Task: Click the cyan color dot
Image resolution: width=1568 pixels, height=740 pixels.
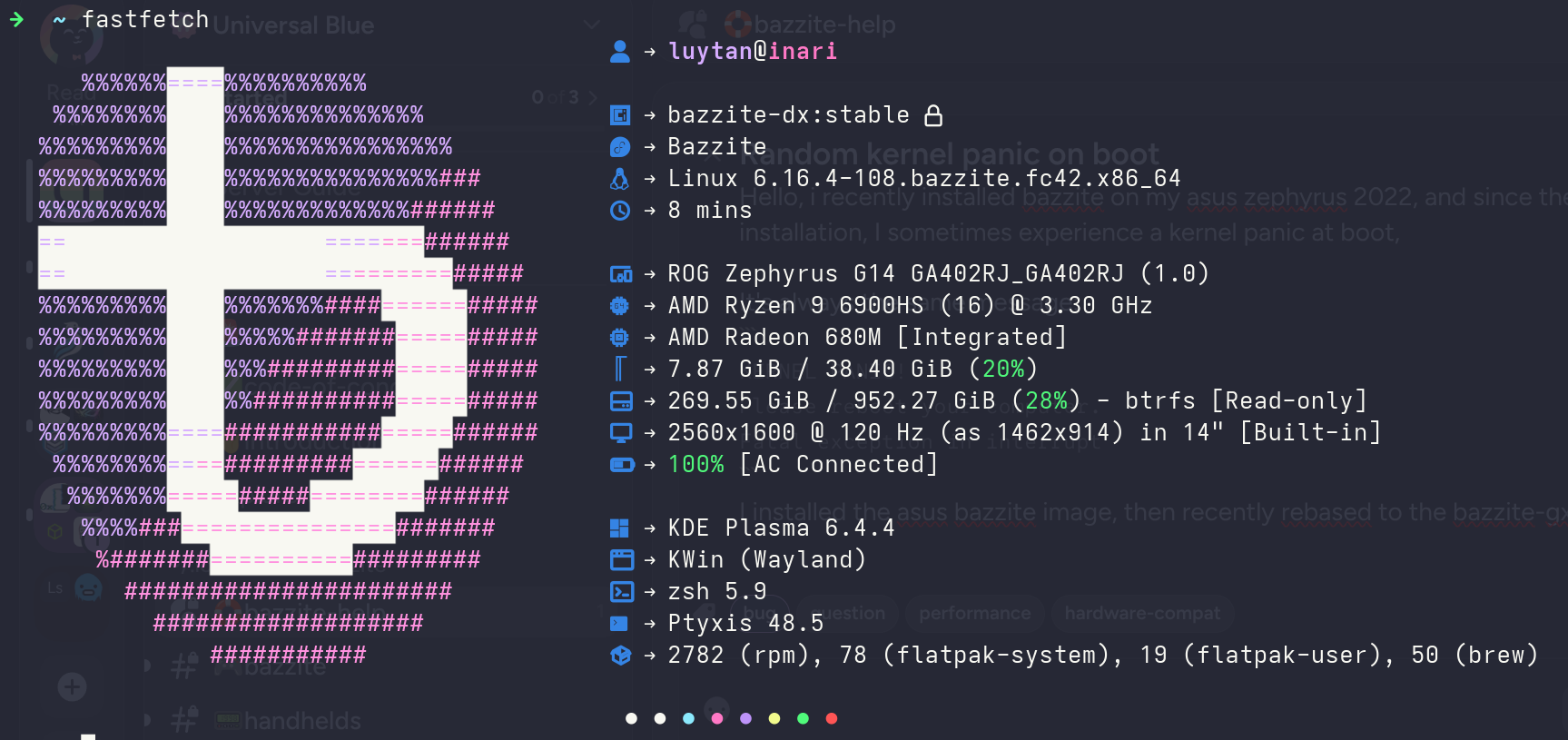Action: point(688,718)
